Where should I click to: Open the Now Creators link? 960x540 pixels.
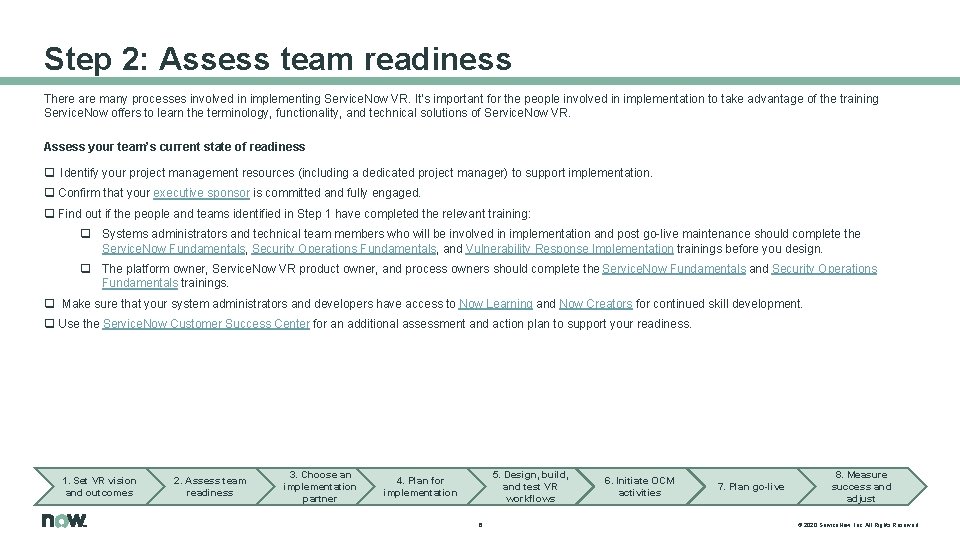coord(595,304)
